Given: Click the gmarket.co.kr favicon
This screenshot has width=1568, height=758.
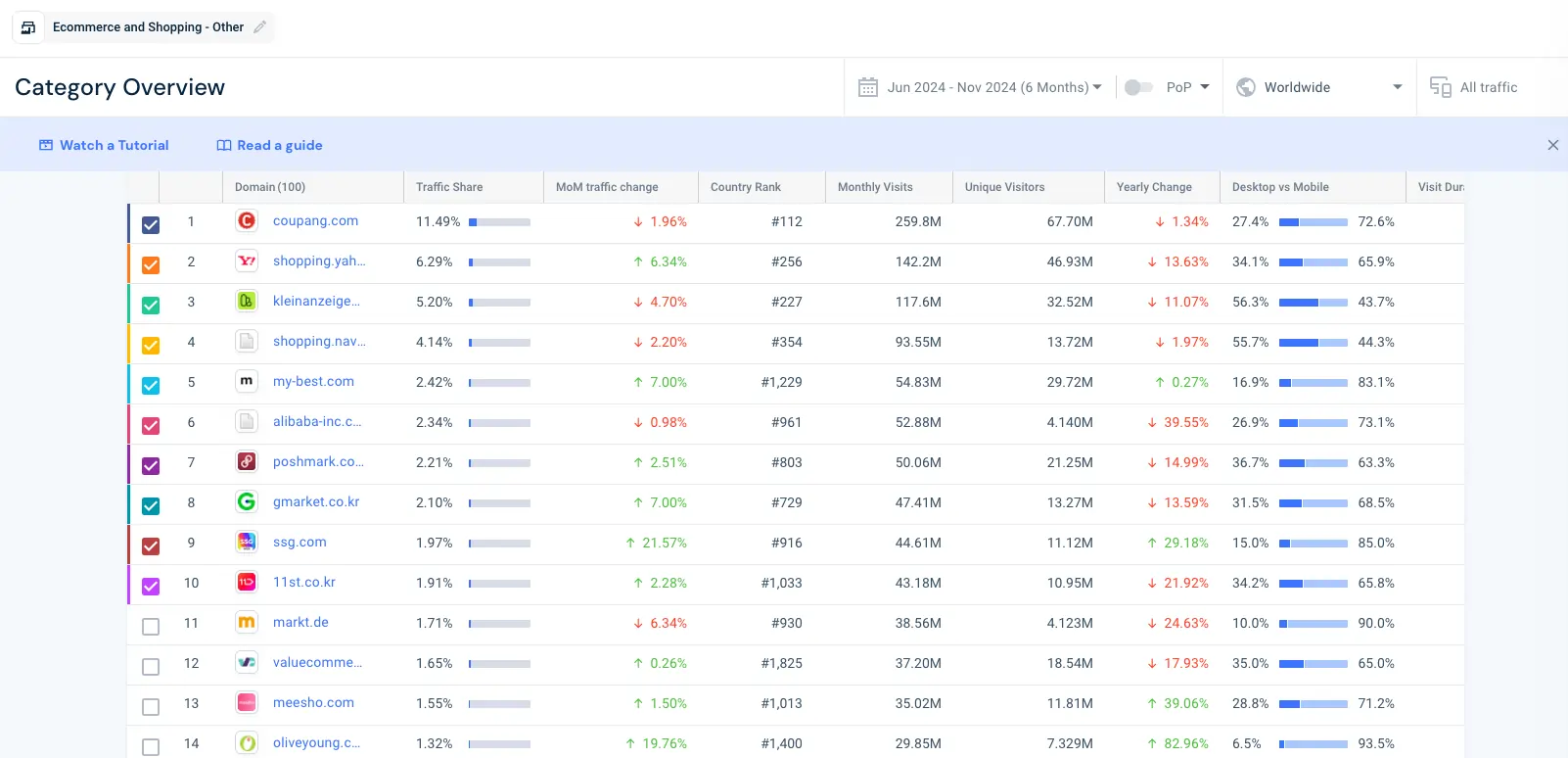Looking at the screenshot, I should 247,502.
